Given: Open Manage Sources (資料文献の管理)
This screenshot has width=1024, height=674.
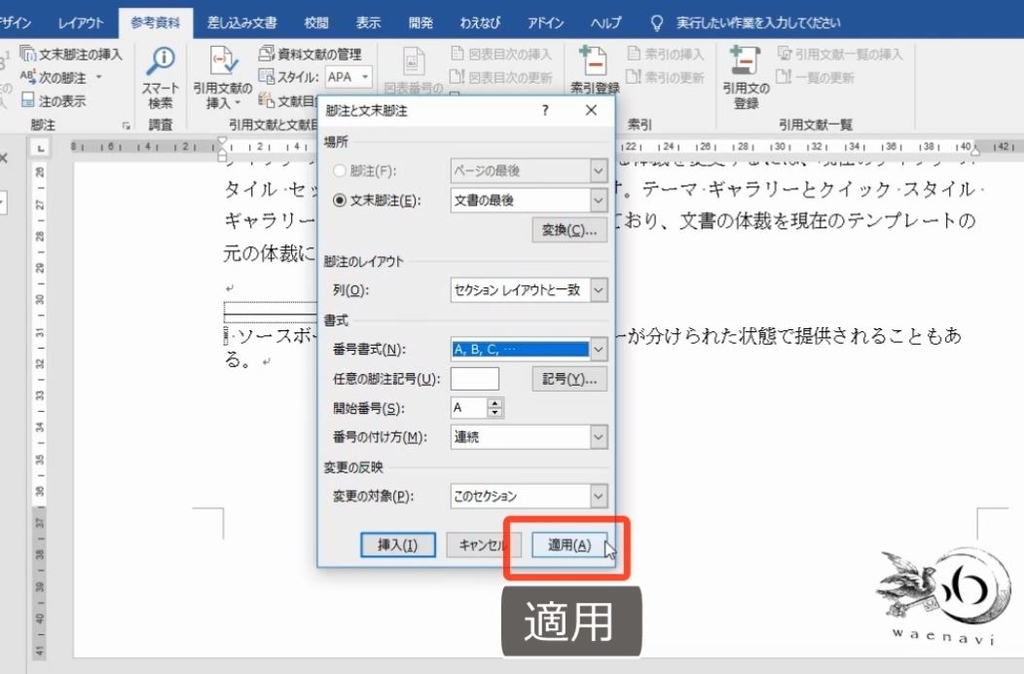Looking at the screenshot, I should [x=310, y=54].
